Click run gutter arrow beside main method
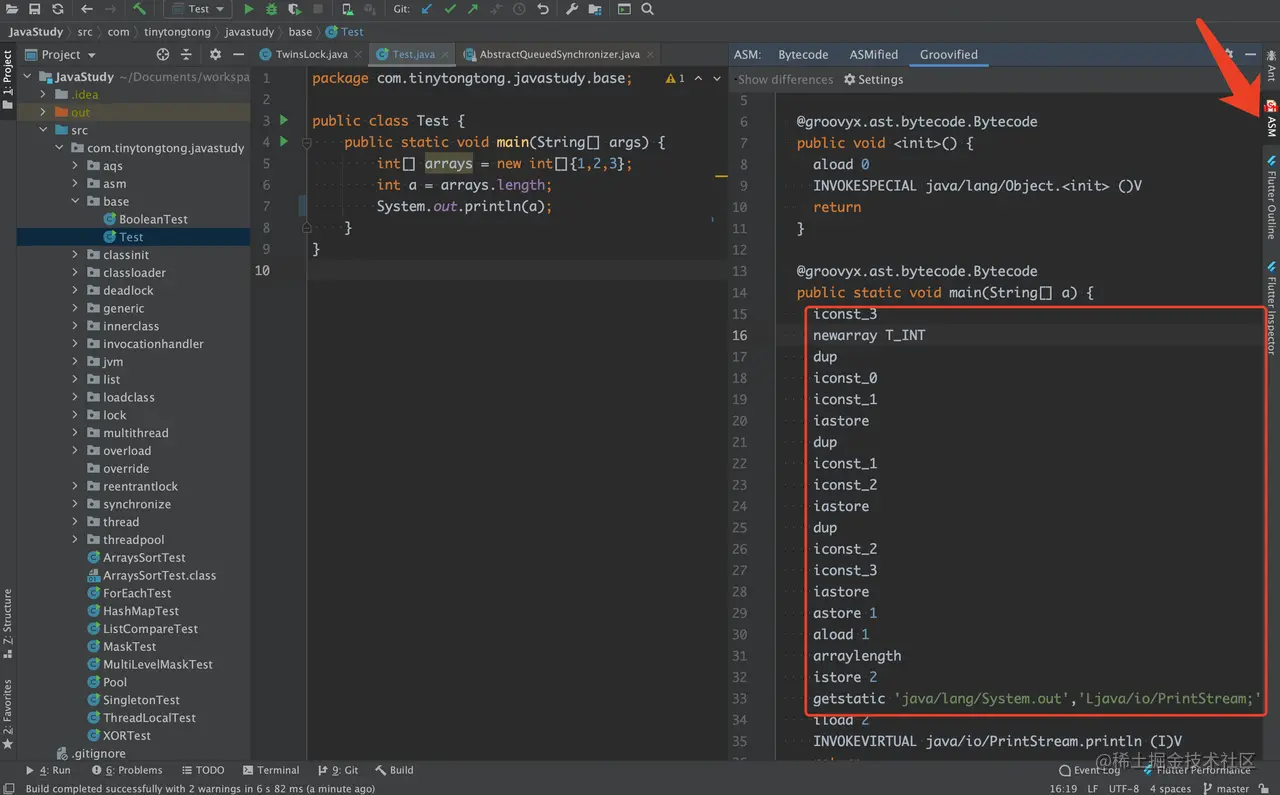This screenshot has height=795, width=1280. tap(284, 142)
